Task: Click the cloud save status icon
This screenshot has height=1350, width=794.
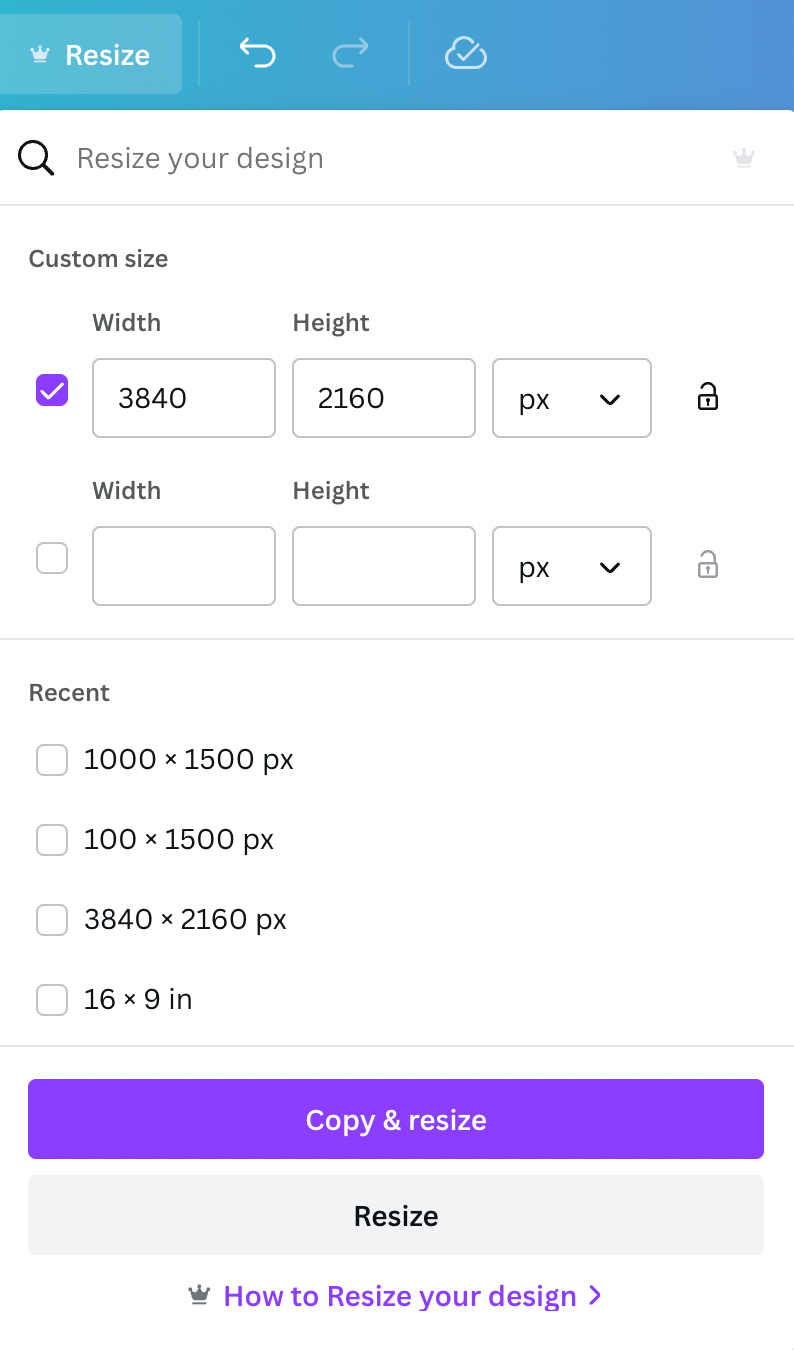Action: point(465,53)
